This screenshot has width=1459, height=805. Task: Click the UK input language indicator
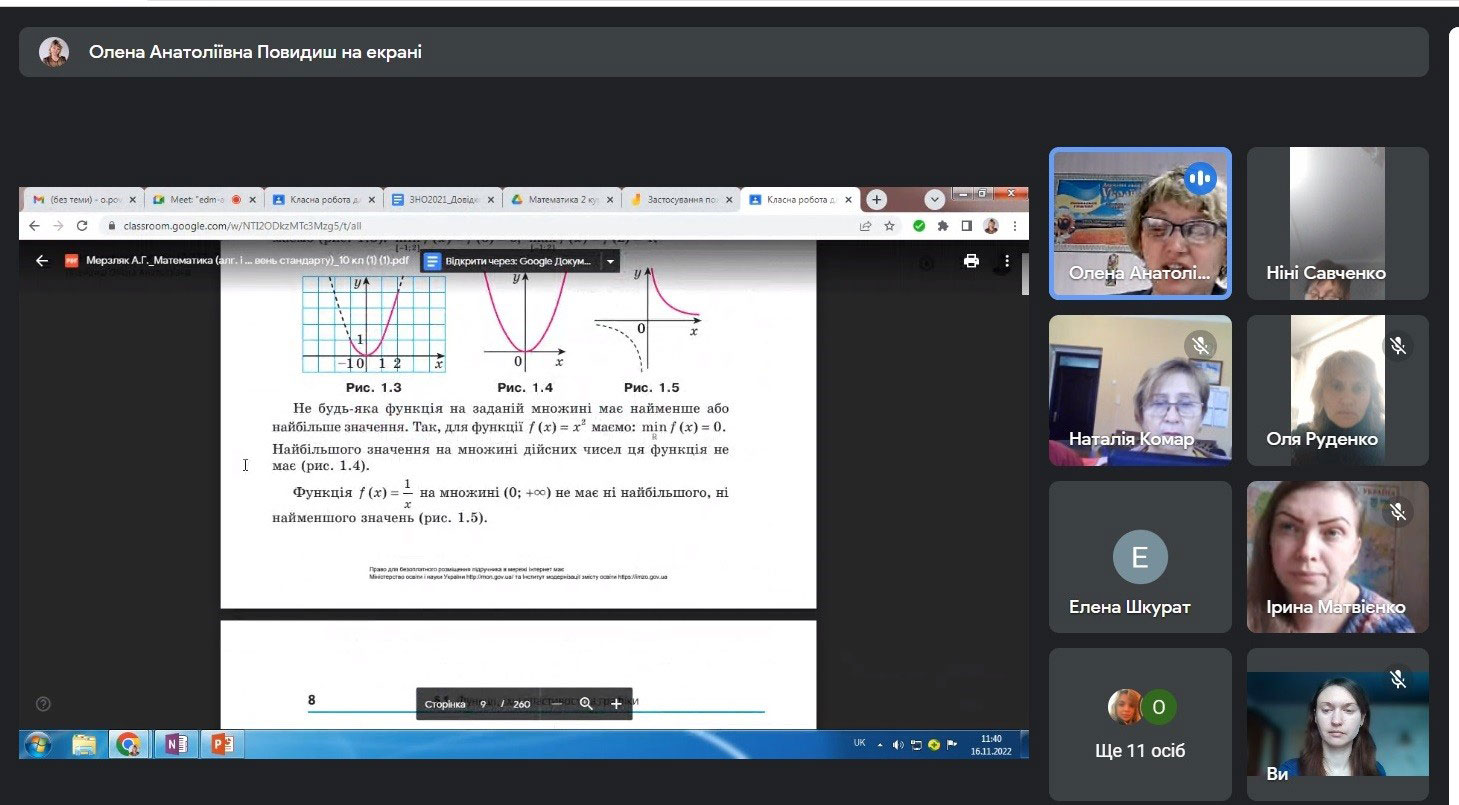[860, 744]
